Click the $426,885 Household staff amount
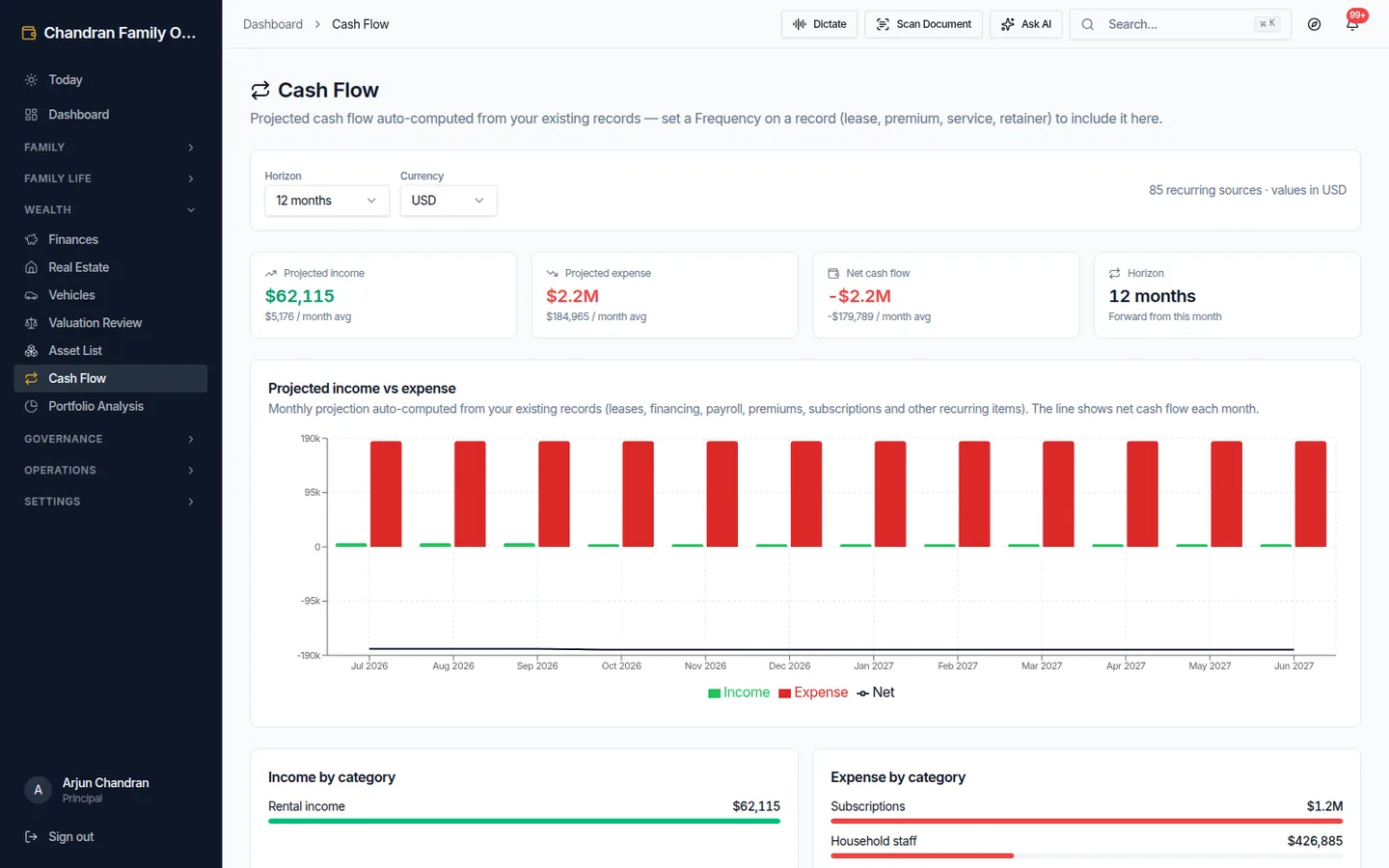 pos(1315,841)
